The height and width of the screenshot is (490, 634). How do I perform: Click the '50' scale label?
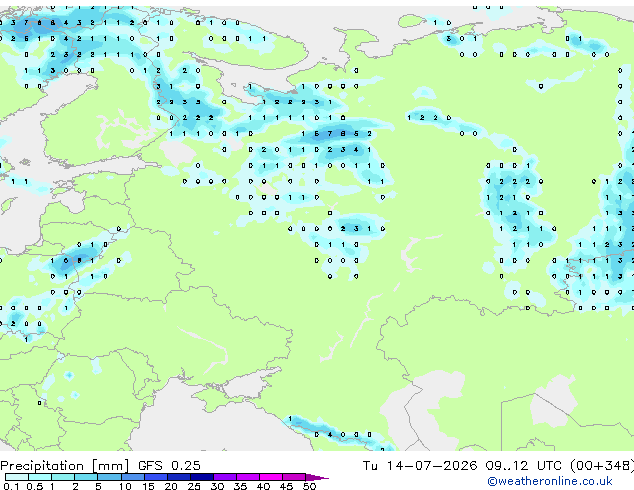[x=309, y=486]
